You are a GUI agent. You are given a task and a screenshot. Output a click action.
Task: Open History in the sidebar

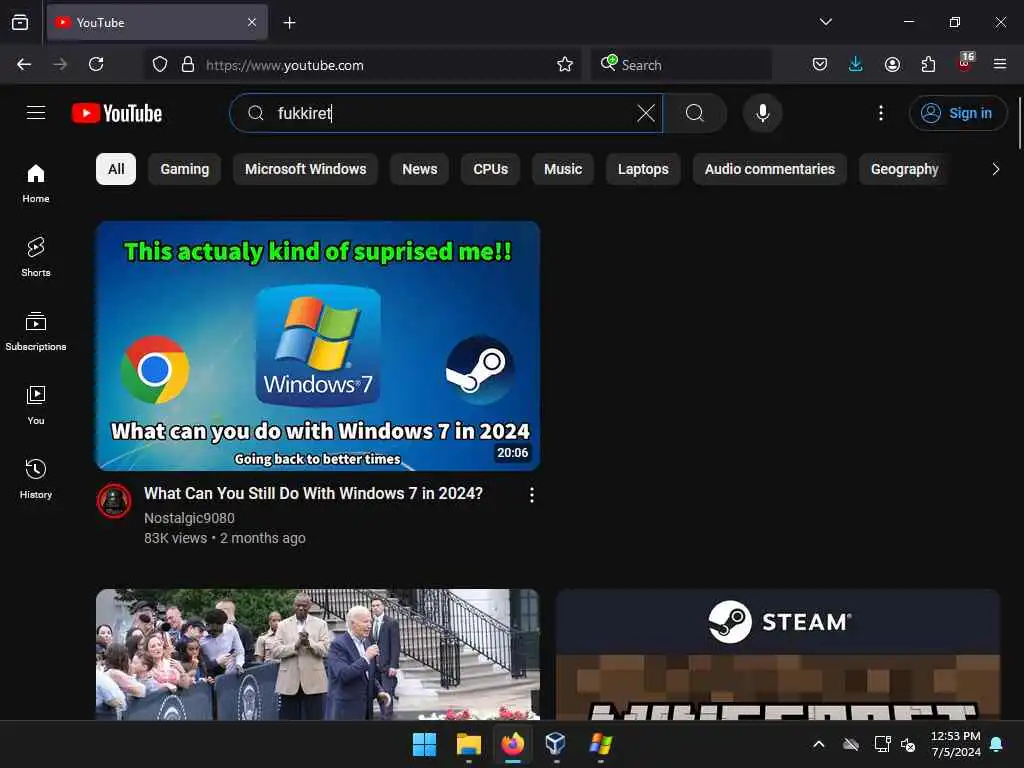[x=36, y=479]
